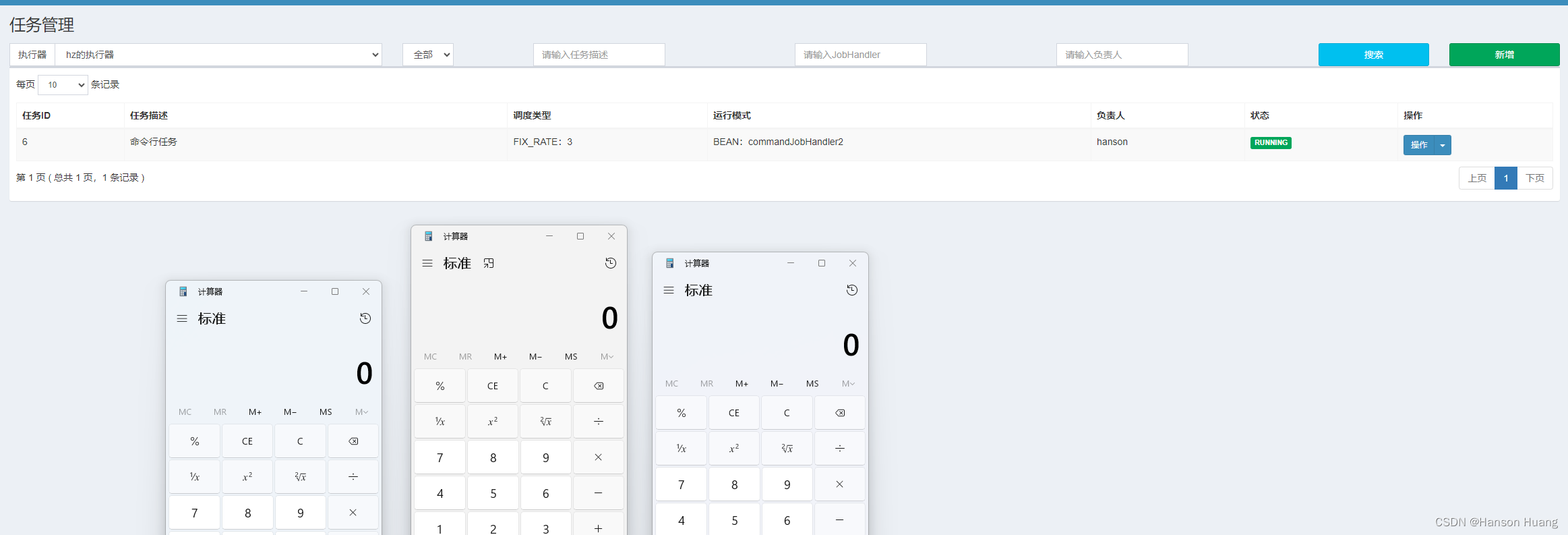Click MR in right calculator
1568x535 pixels.
click(706, 384)
